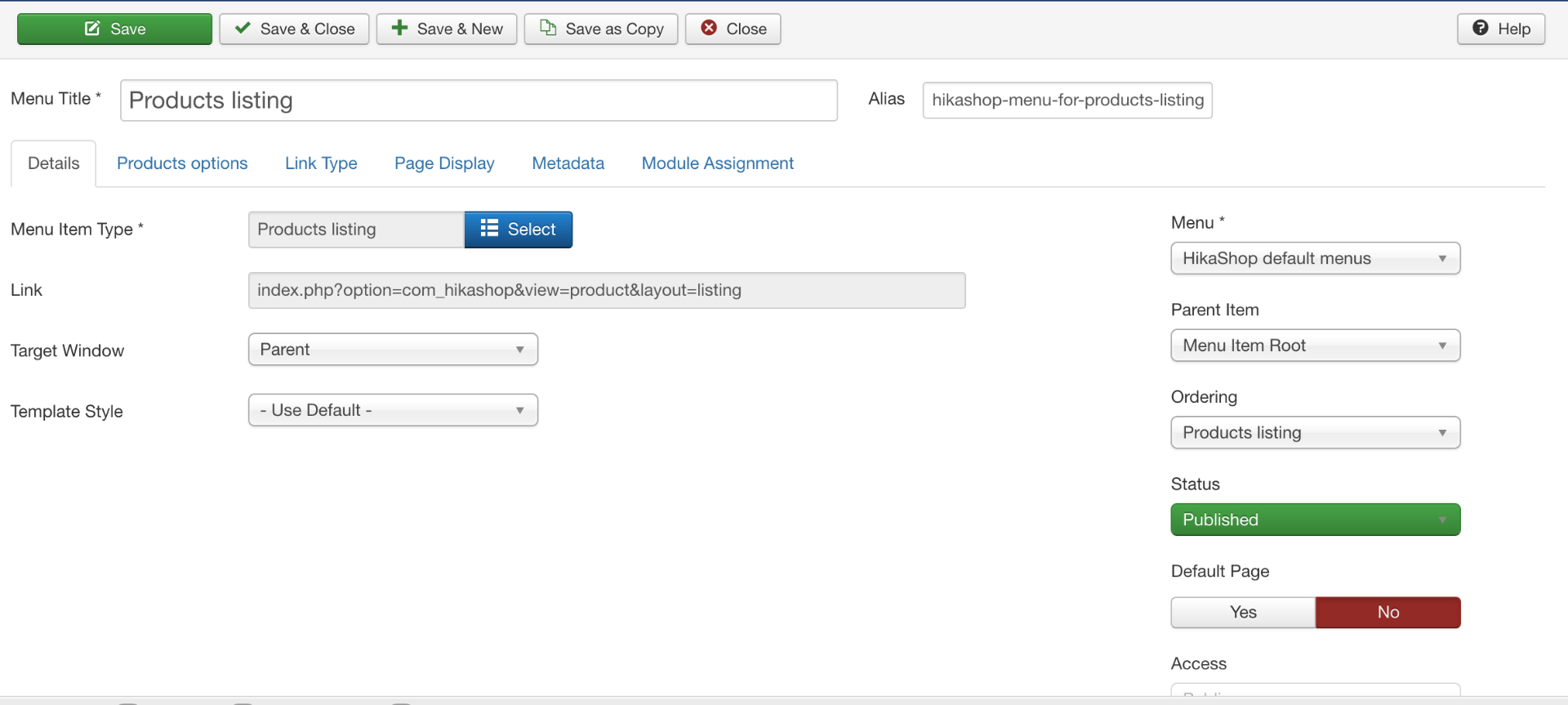The height and width of the screenshot is (705, 1568).
Task: Click the green Save button
Action: tap(114, 29)
